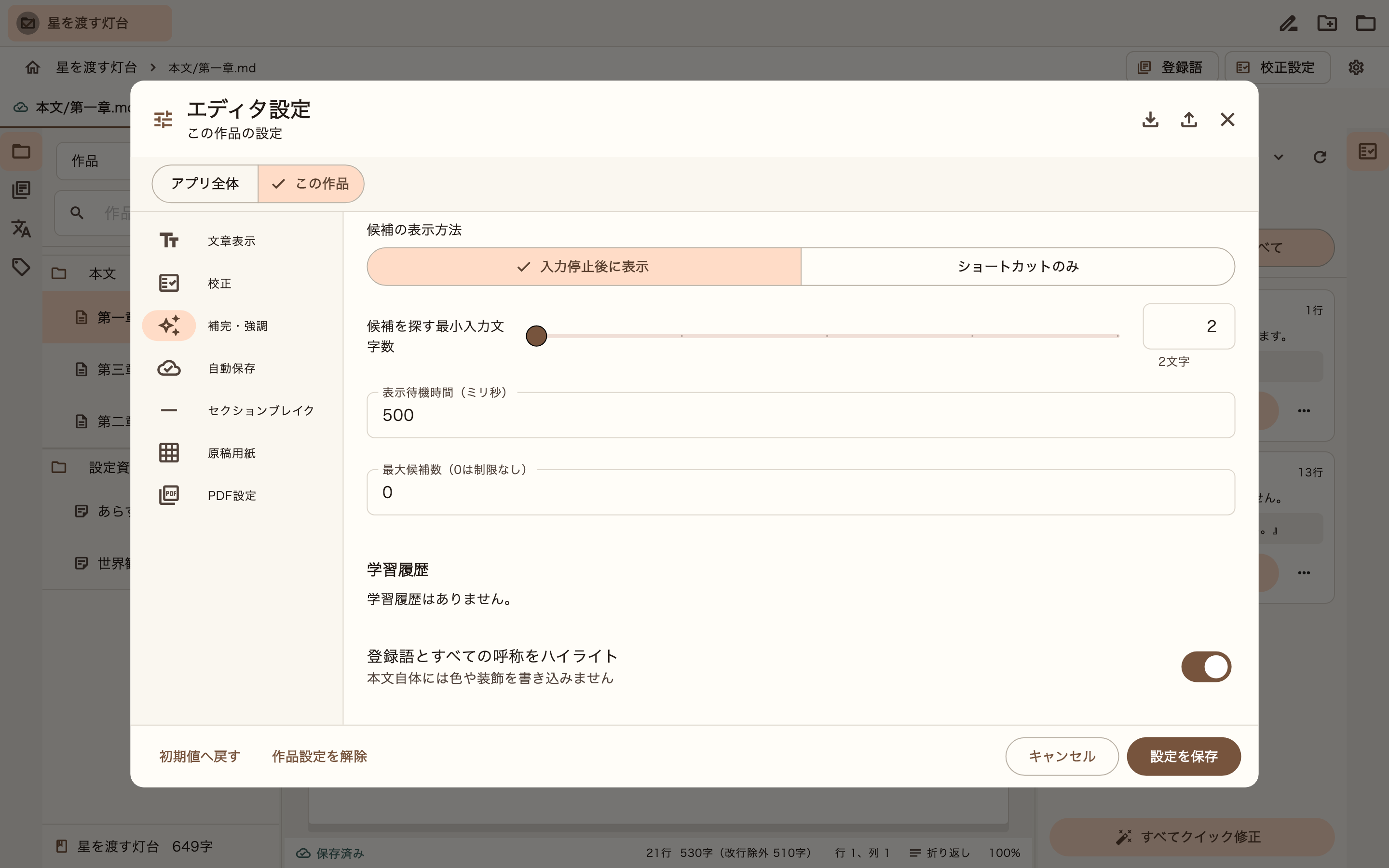Image resolution: width=1389 pixels, height=868 pixels.
Task: Click the download settings icon in dialog header
Action: click(x=1150, y=120)
